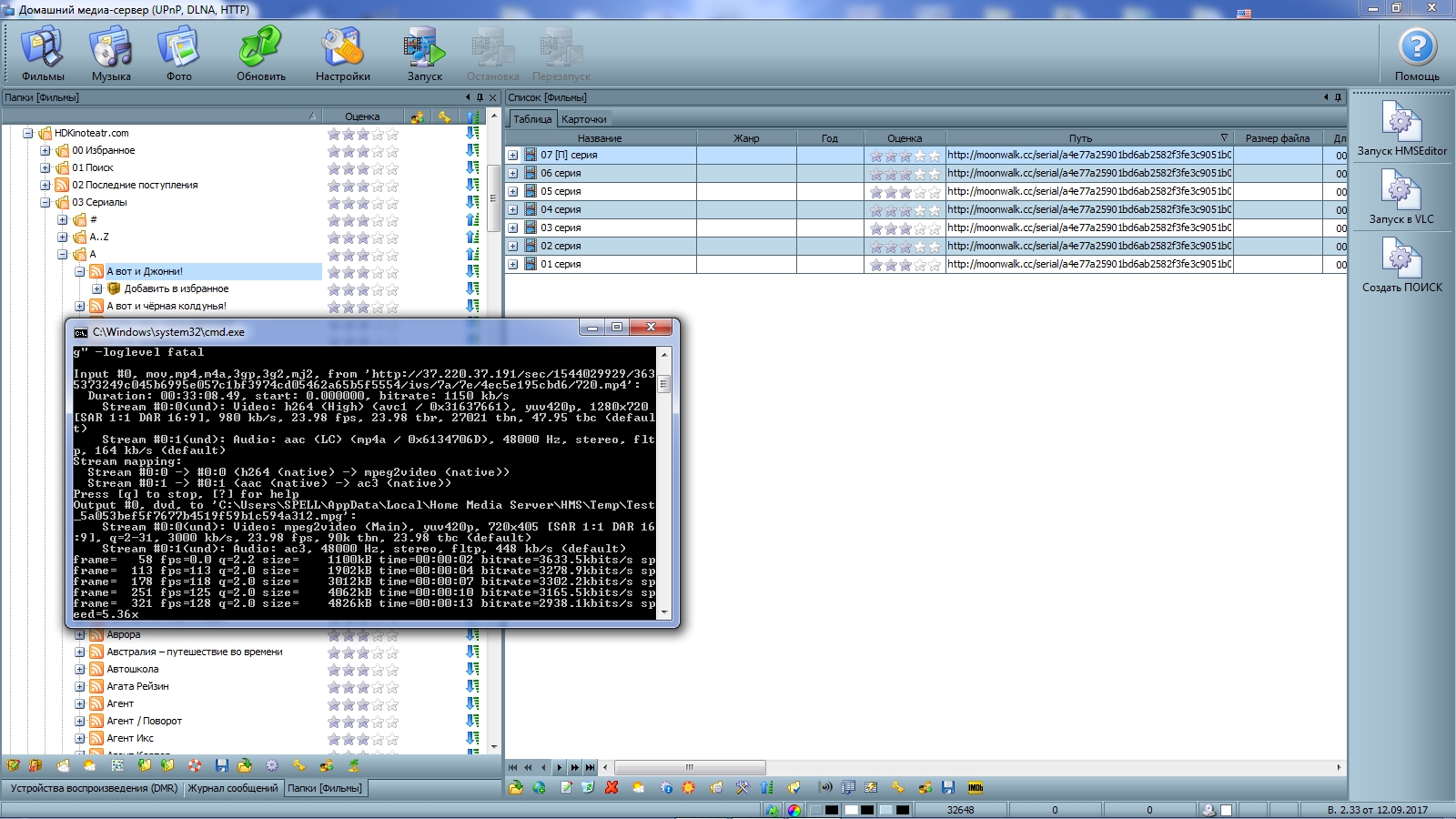Open the Журнал сообщений tab
This screenshot has height=819, width=1456.
(x=233, y=788)
